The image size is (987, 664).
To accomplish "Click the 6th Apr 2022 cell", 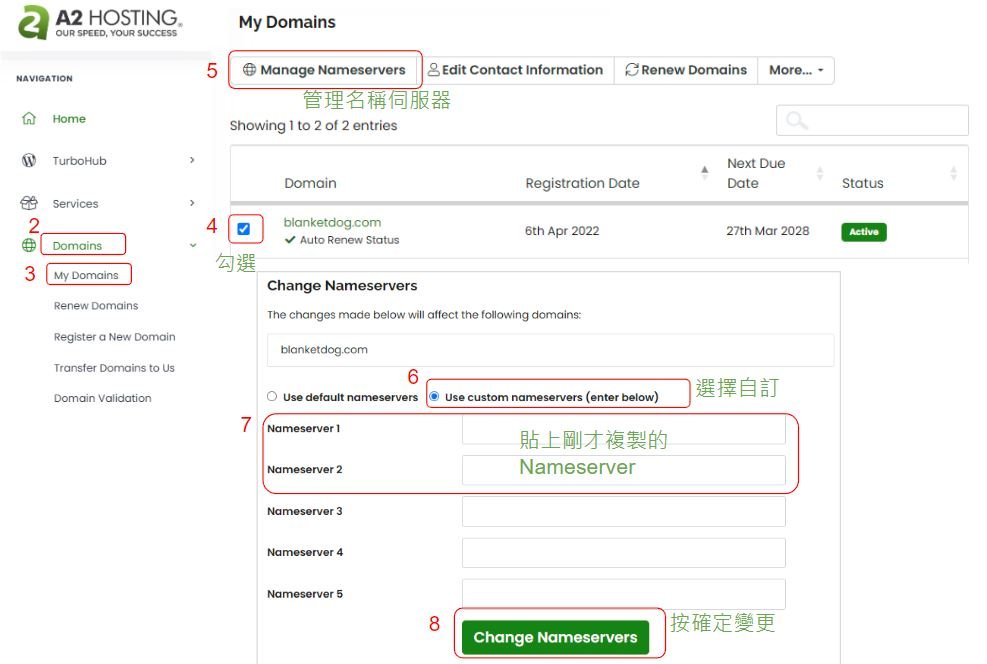I will tap(562, 231).
